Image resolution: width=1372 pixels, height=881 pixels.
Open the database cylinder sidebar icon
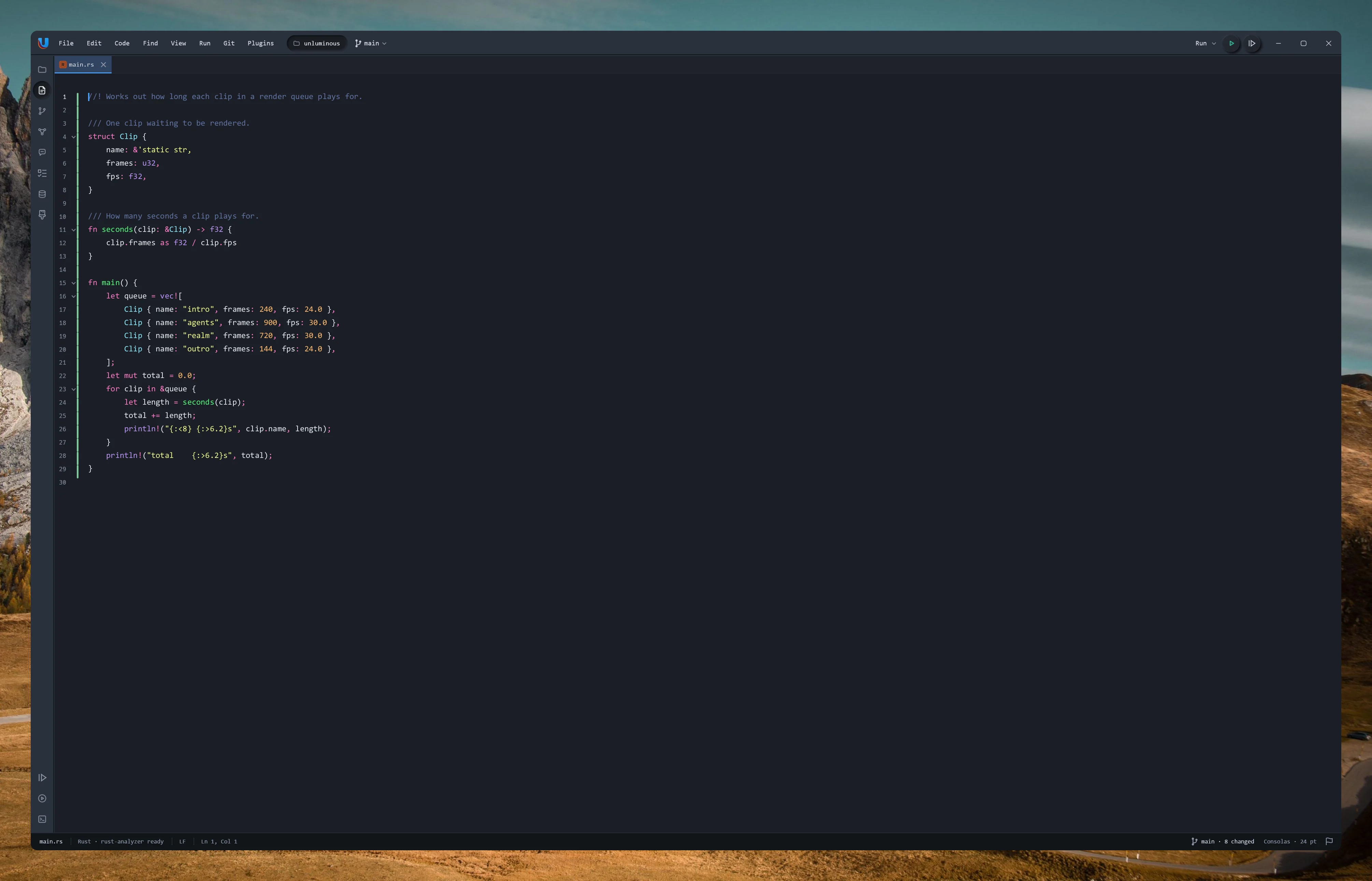[42, 194]
